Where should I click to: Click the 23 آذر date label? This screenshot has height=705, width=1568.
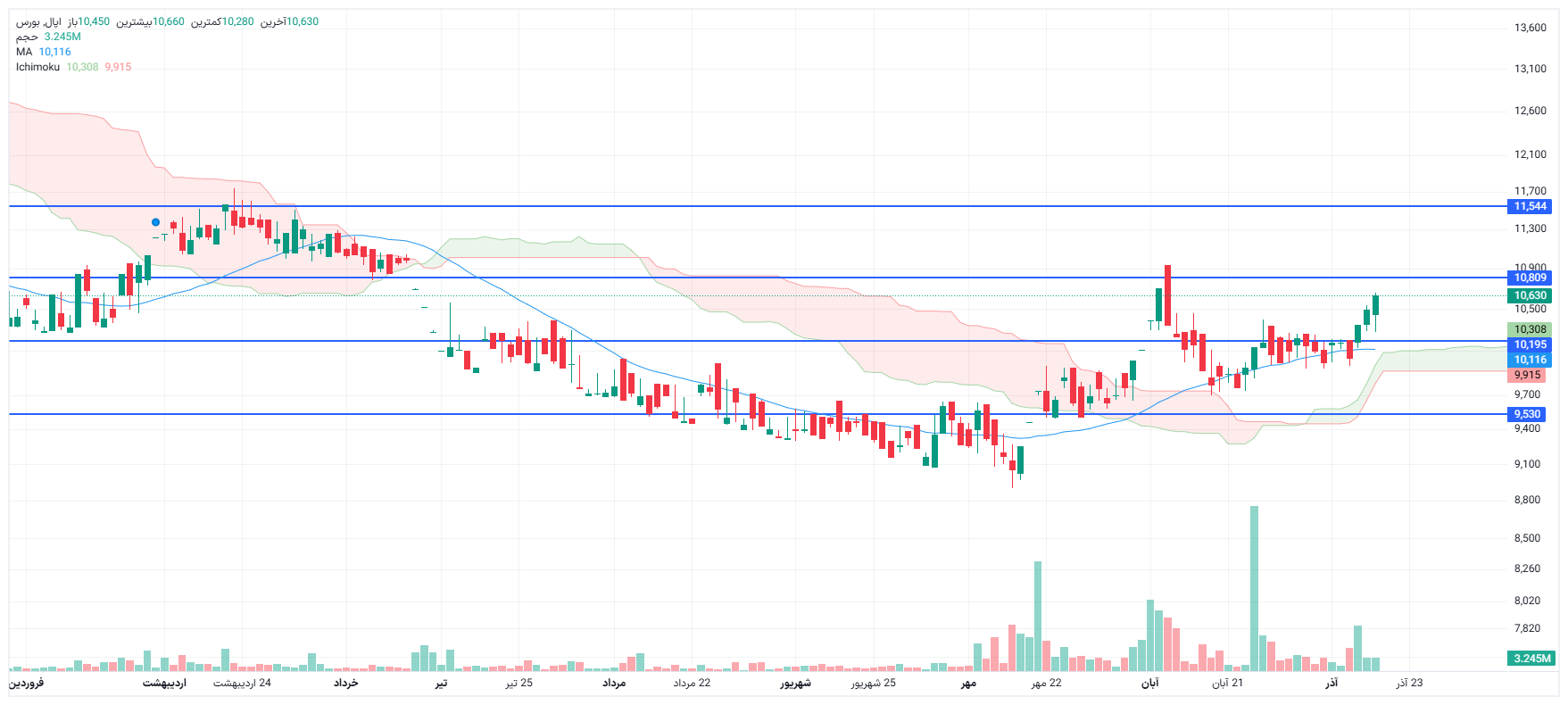pyautogui.click(x=1409, y=683)
